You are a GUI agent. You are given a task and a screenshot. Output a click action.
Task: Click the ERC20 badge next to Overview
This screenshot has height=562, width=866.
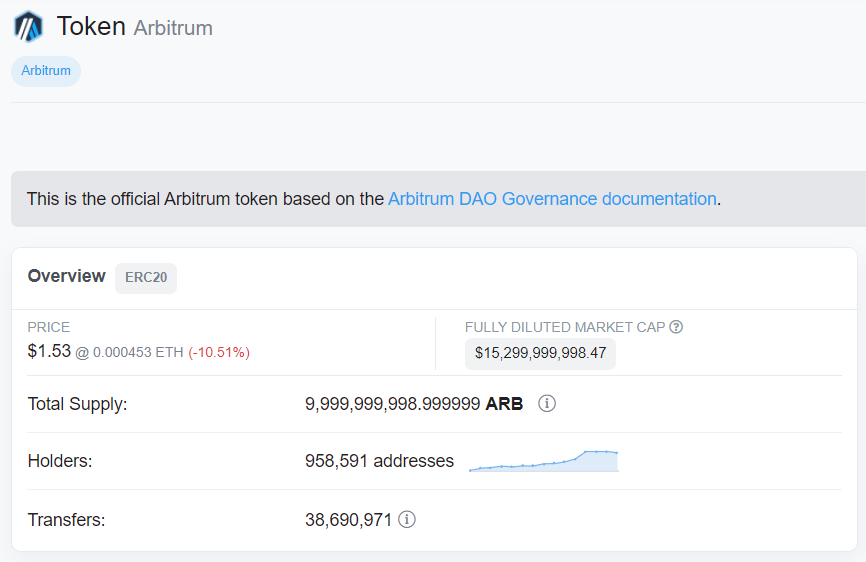(146, 278)
